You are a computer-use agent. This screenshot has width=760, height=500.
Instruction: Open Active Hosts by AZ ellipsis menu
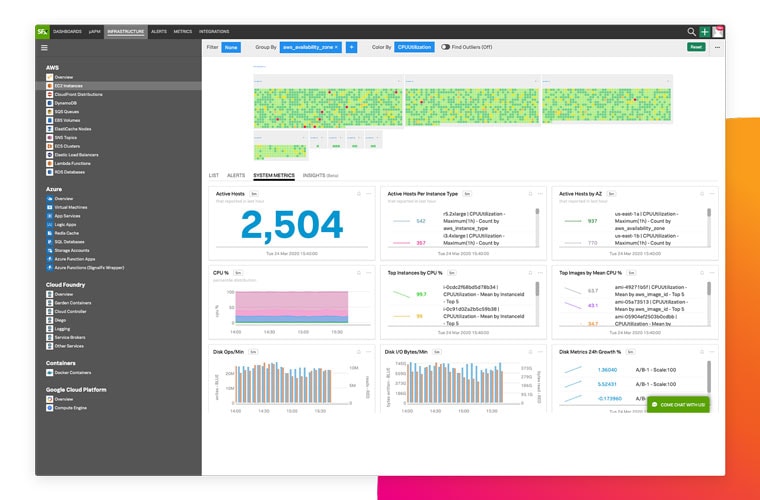(712, 194)
